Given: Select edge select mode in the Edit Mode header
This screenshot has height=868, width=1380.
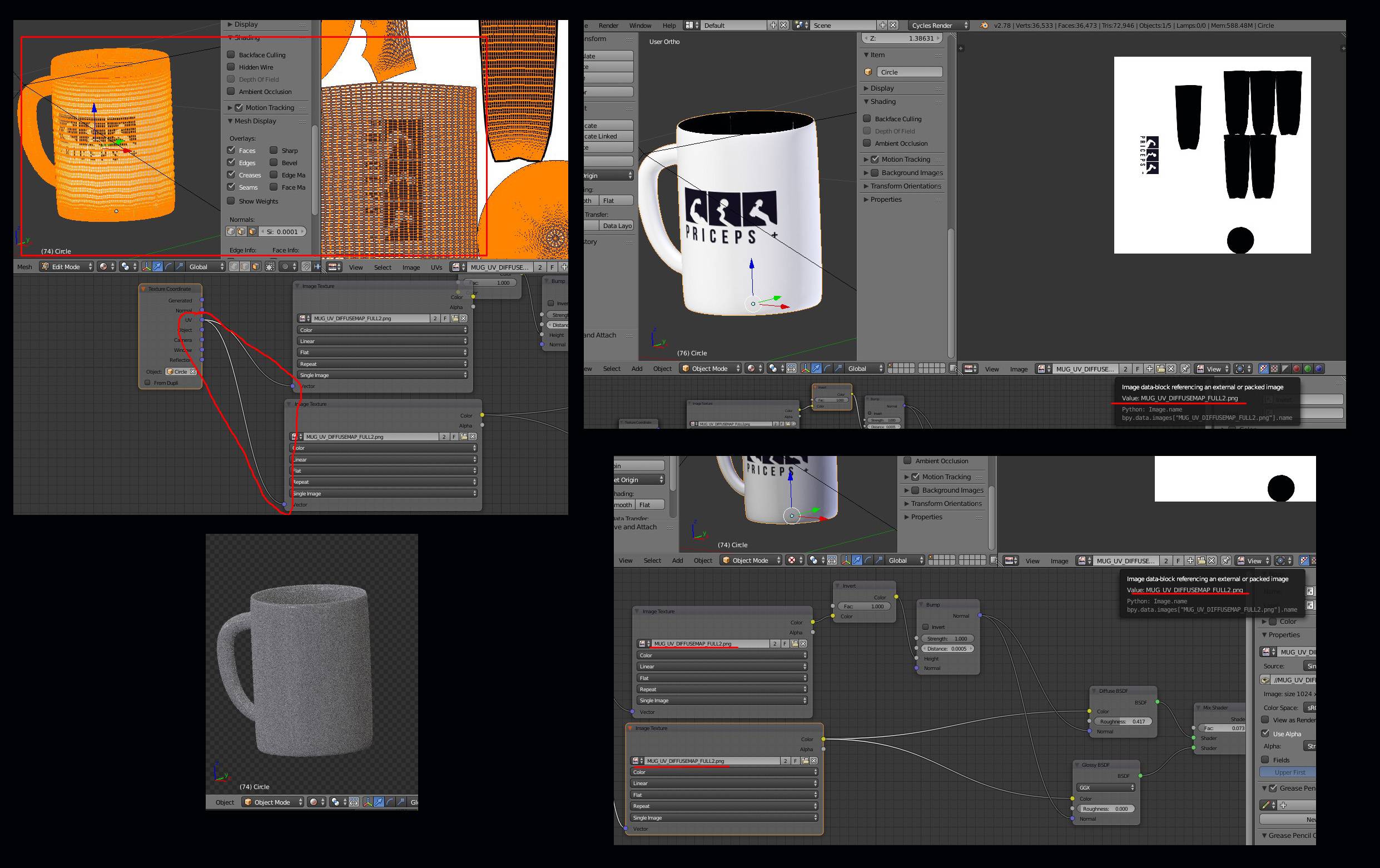Looking at the screenshot, I should pos(245,266).
